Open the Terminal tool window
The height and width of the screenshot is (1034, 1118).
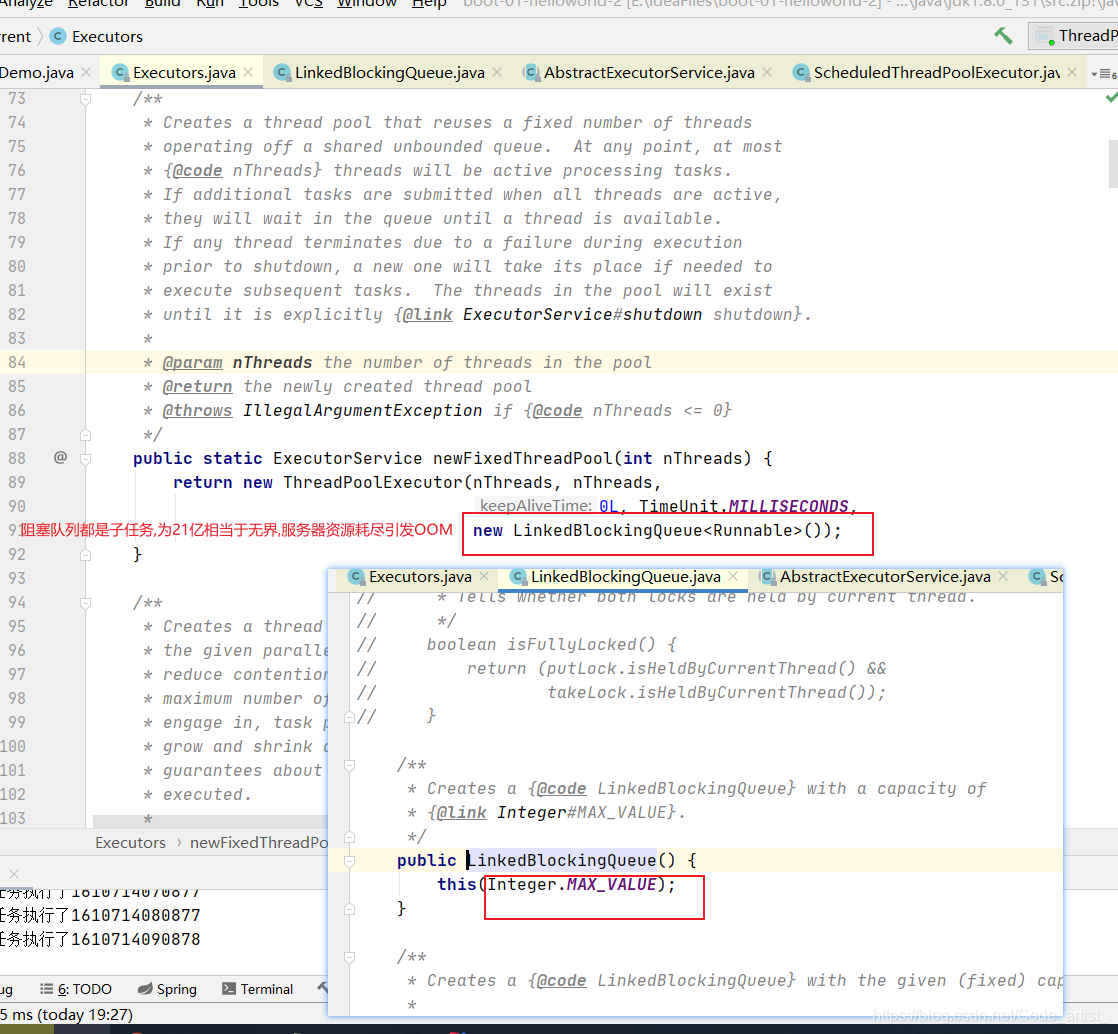coord(257,989)
